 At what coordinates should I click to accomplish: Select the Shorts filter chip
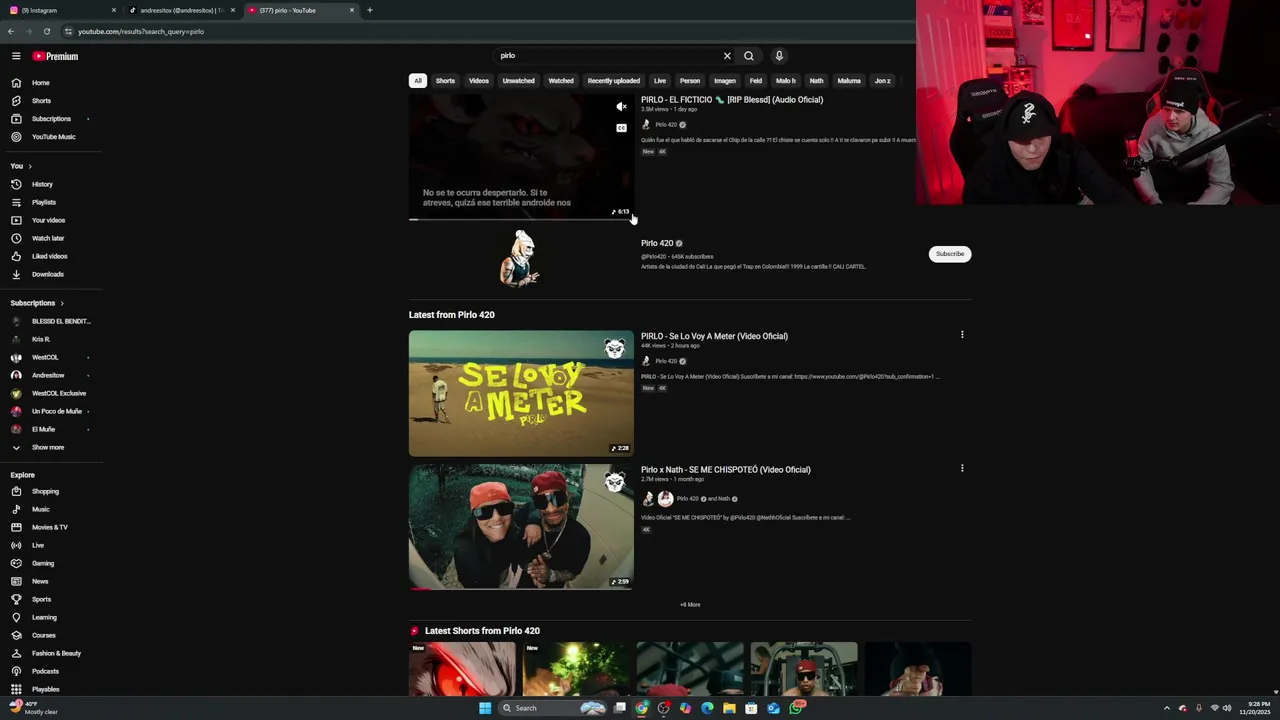445,81
